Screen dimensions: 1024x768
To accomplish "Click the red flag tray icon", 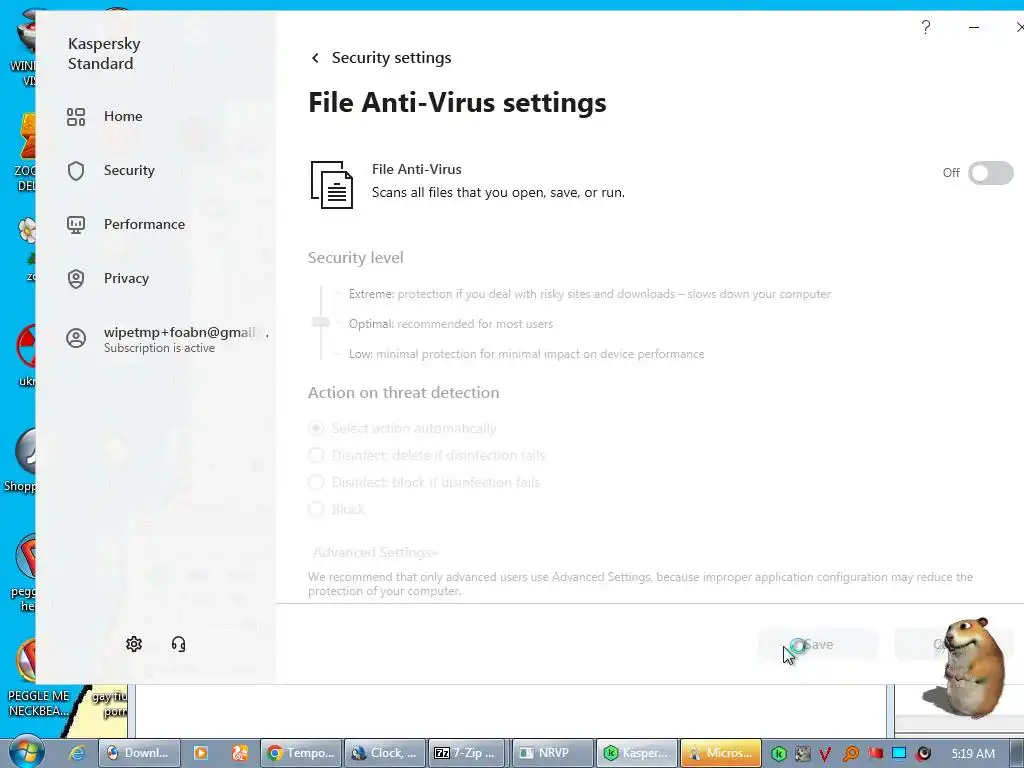I will (x=875, y=754).
